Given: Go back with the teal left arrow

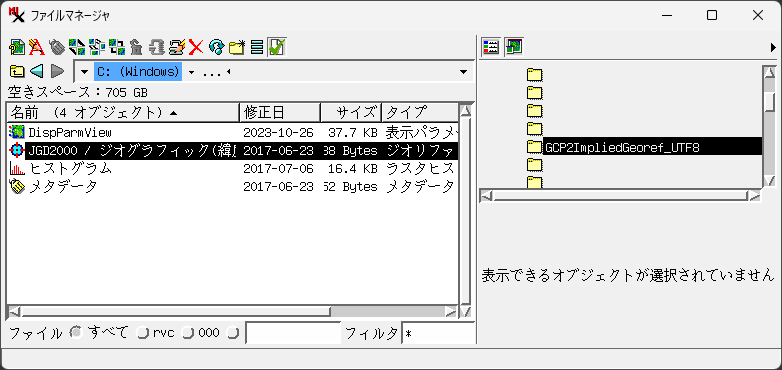Looking at the screenshot, I should [37, 71].
